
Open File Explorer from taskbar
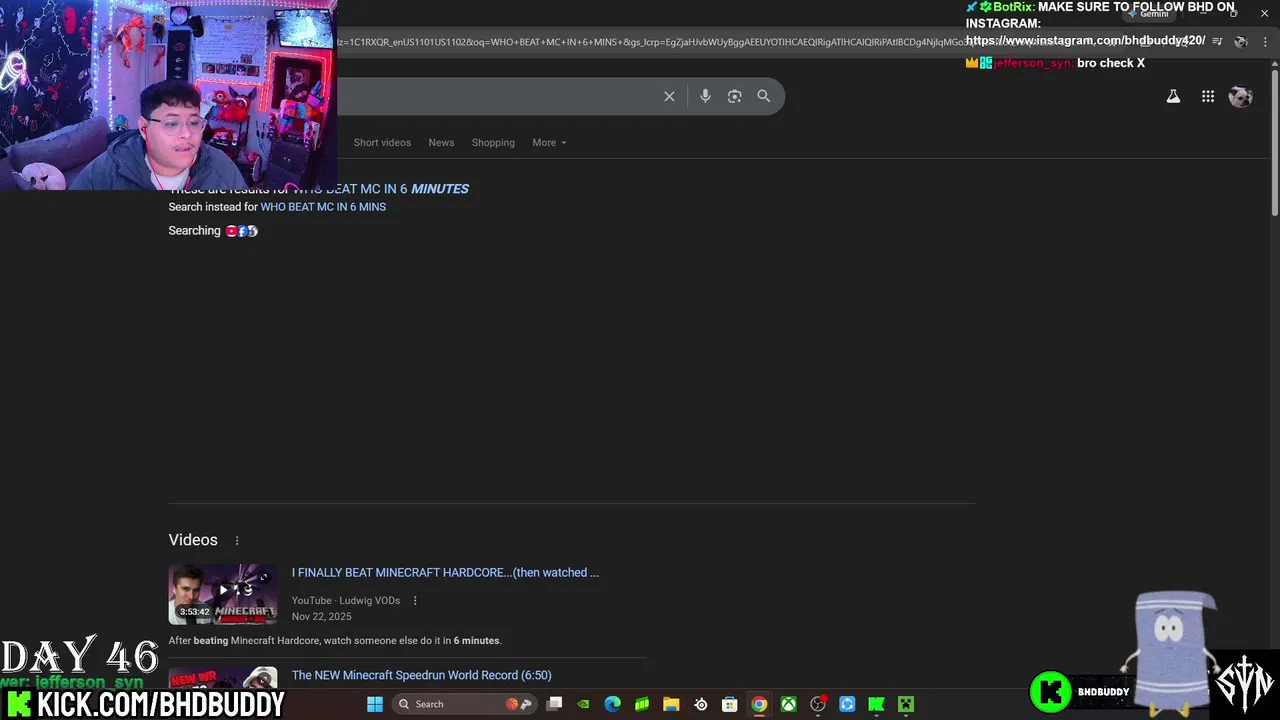(671, 704)
